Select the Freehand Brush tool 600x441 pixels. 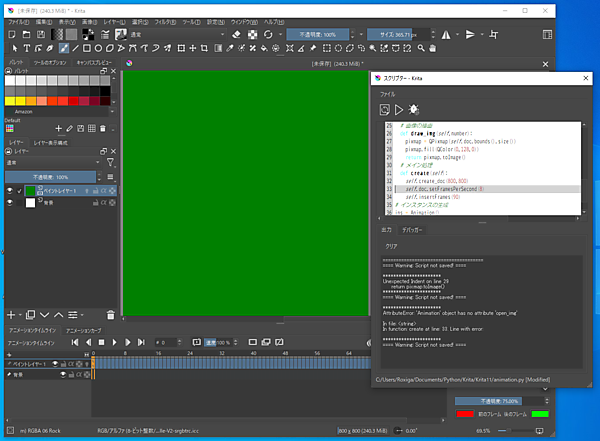(64, 47)
